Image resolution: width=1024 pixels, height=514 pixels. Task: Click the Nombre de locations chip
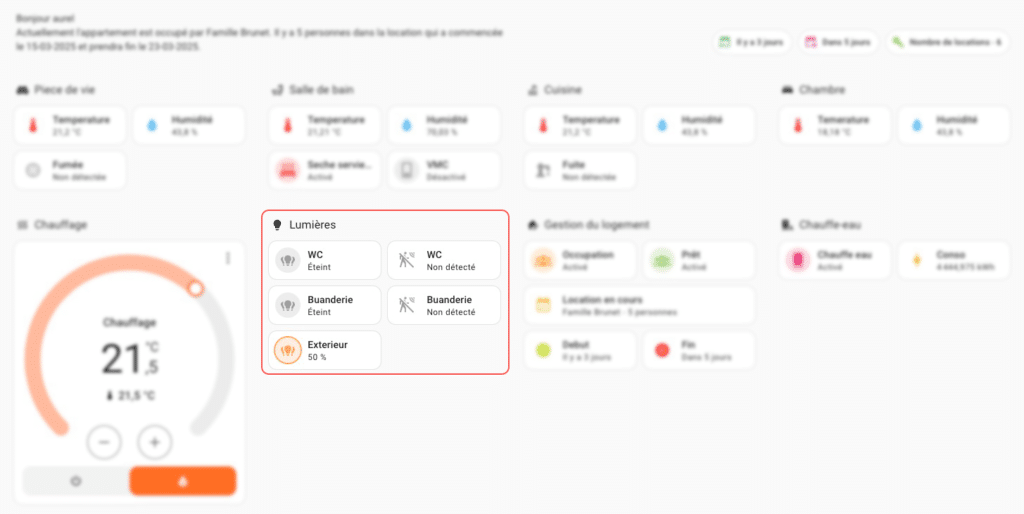pos(948,42)
